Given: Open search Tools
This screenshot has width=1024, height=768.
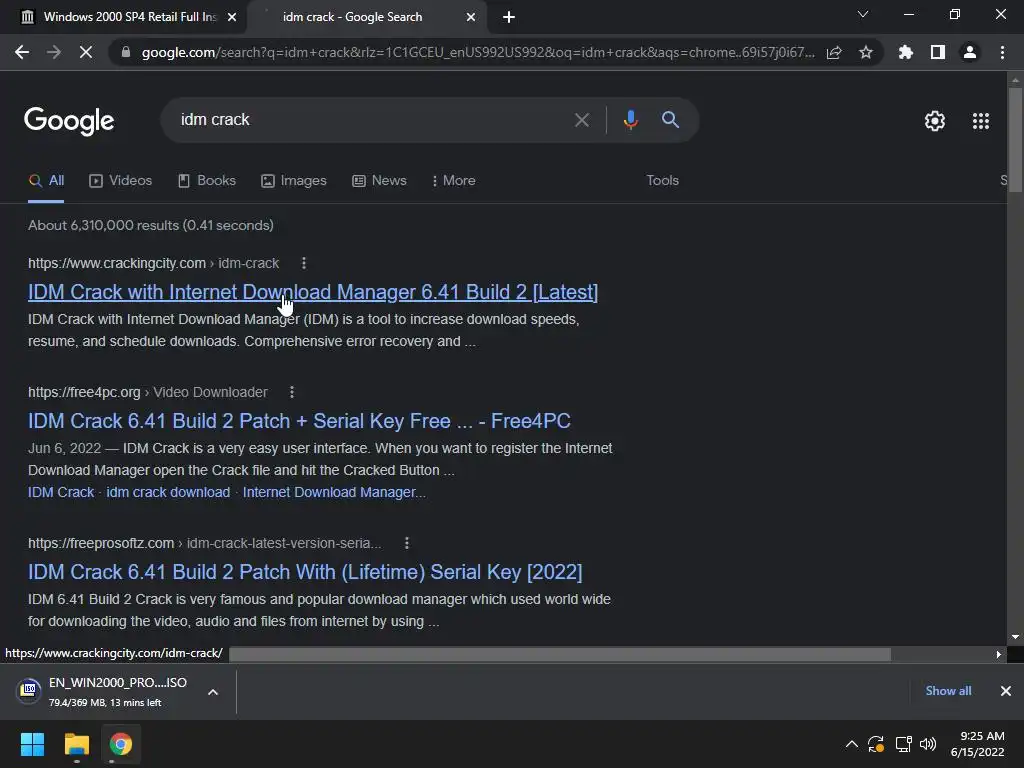Looking at the screenshot, I should point(662,181).
